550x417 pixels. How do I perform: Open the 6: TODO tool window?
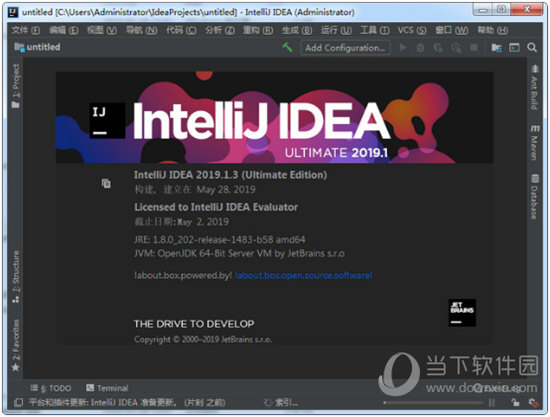pyautogui.click(x=51, y=388)
